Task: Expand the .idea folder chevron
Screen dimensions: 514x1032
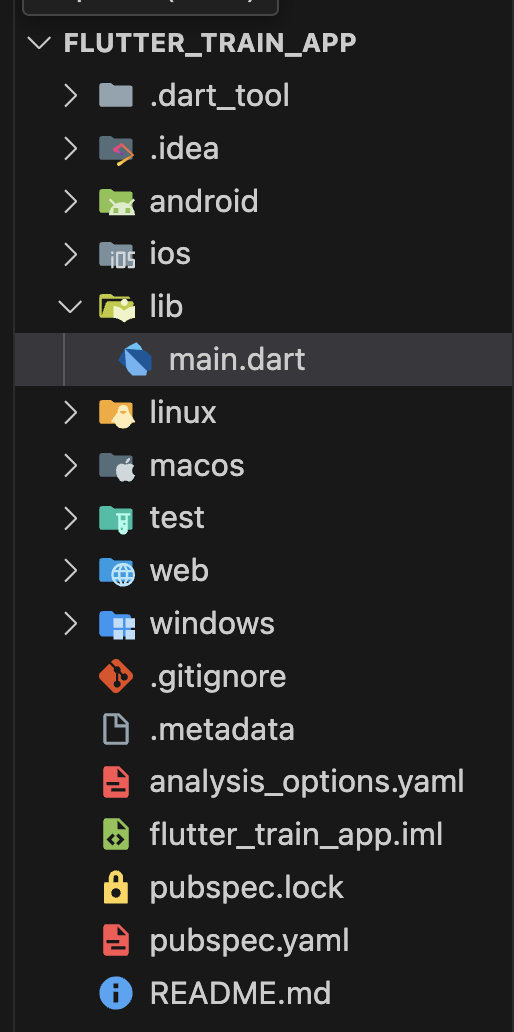Action: [x=70, y=148]
